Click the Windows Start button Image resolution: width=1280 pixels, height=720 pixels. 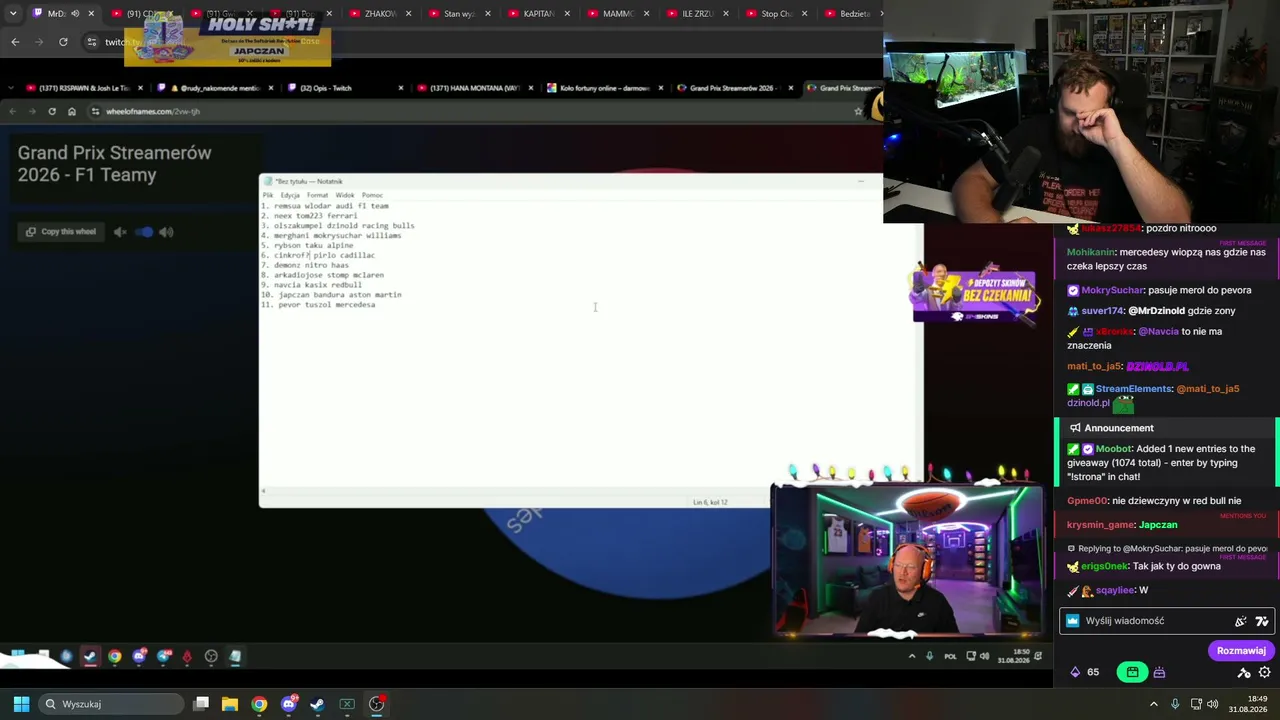click(x=21, y=704)
